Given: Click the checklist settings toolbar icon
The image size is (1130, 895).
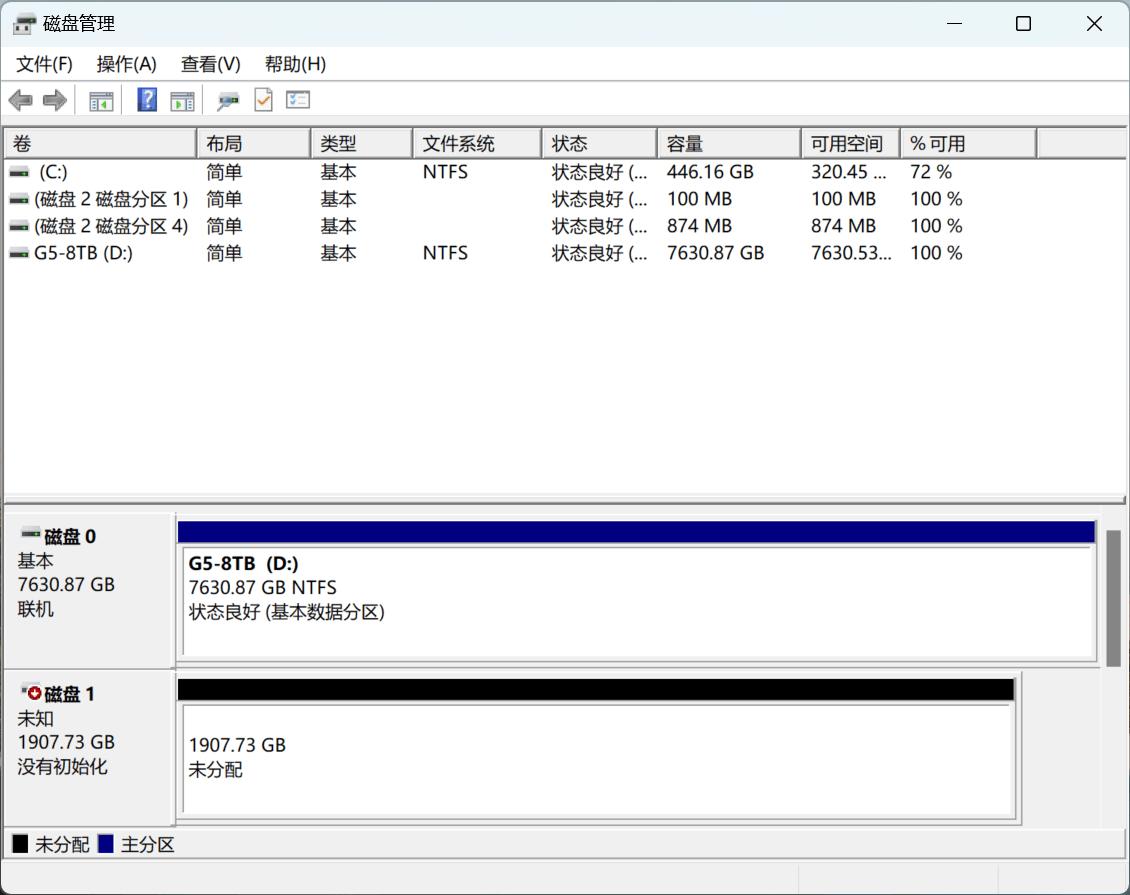Looking at the screenshot, I should tap(298, 100).
